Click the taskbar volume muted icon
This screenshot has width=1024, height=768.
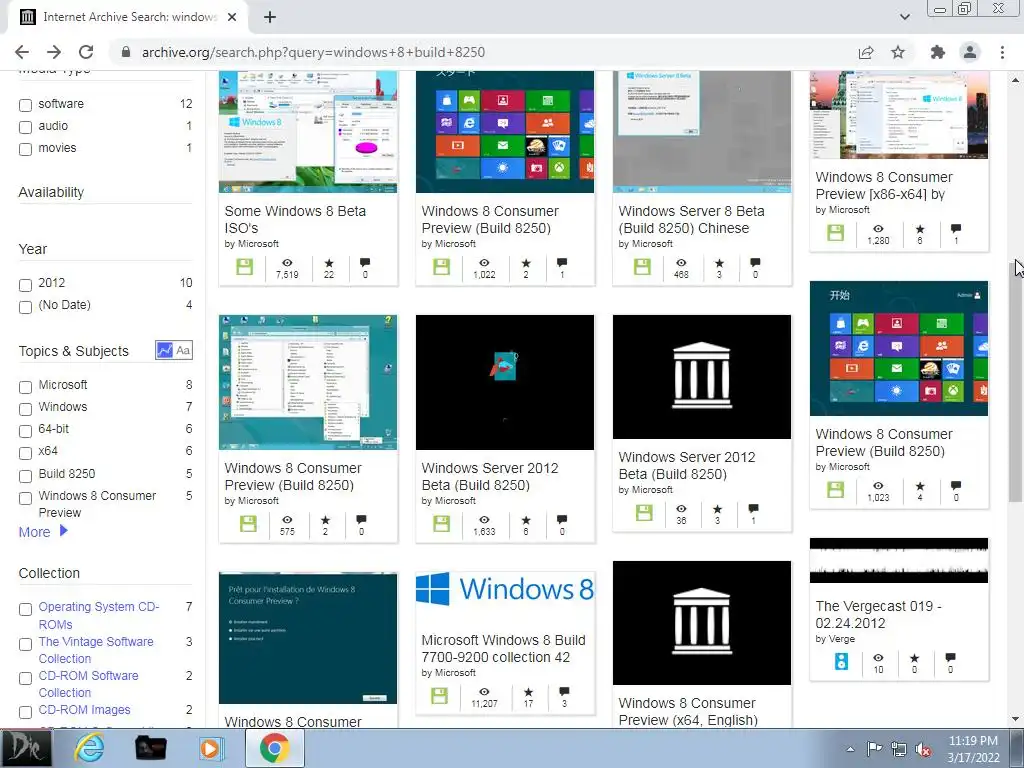923,749
